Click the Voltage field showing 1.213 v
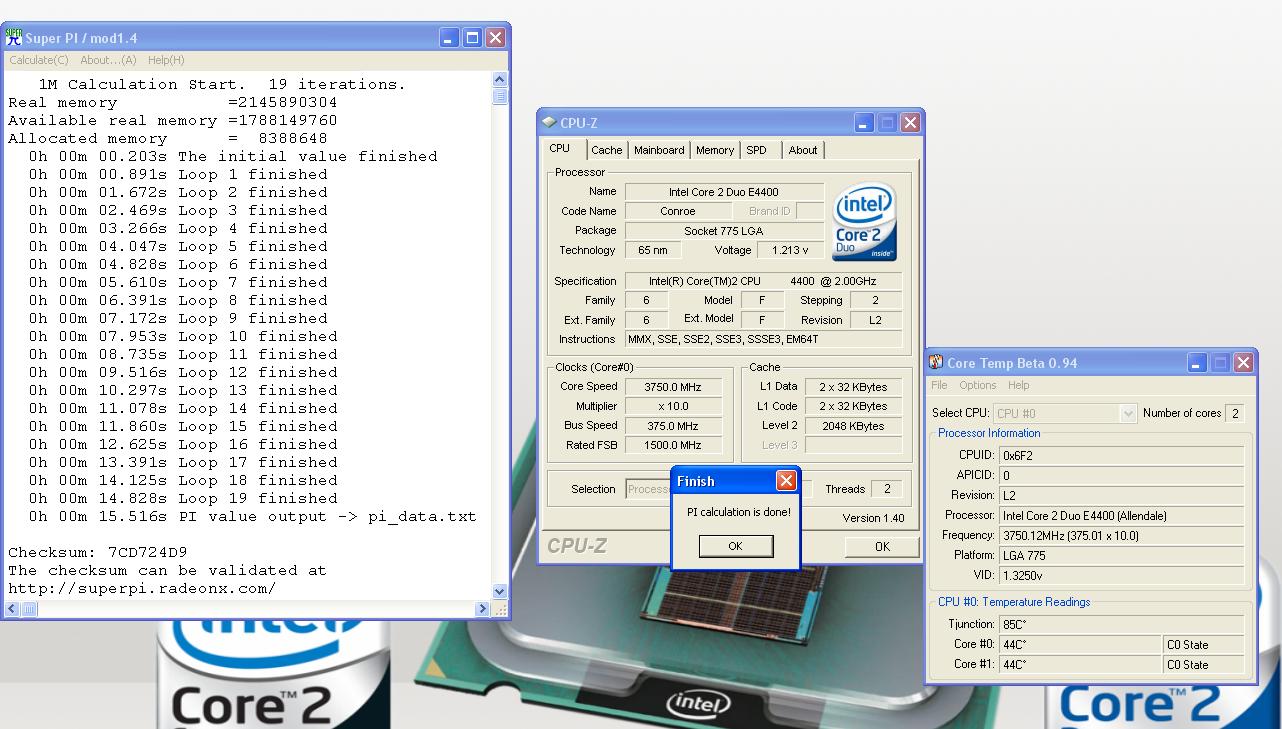Viewport: 1282px width, 729px height. (x=791, y=250)
